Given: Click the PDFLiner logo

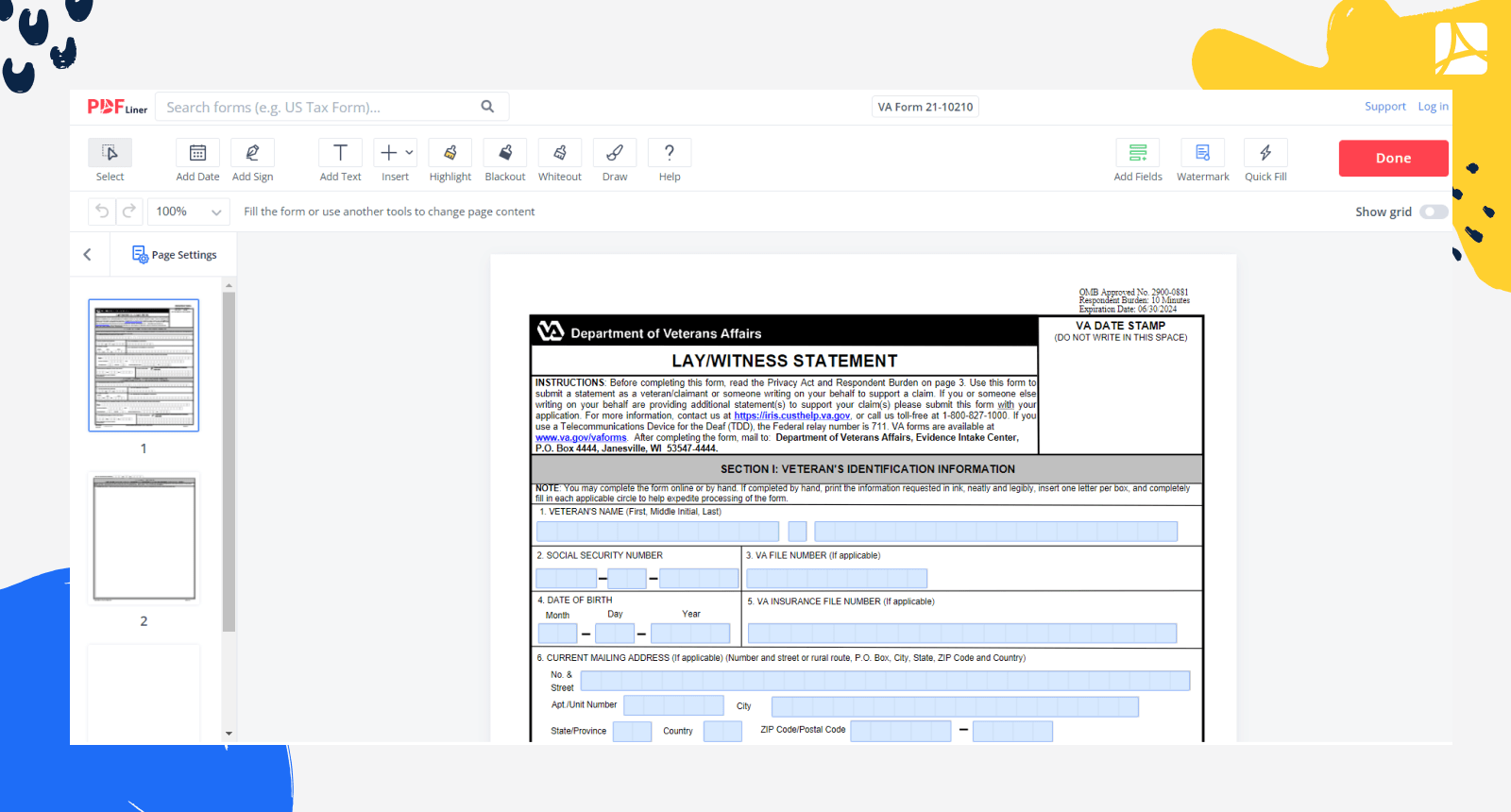Looking at the screenshot, I should [117, 107].
